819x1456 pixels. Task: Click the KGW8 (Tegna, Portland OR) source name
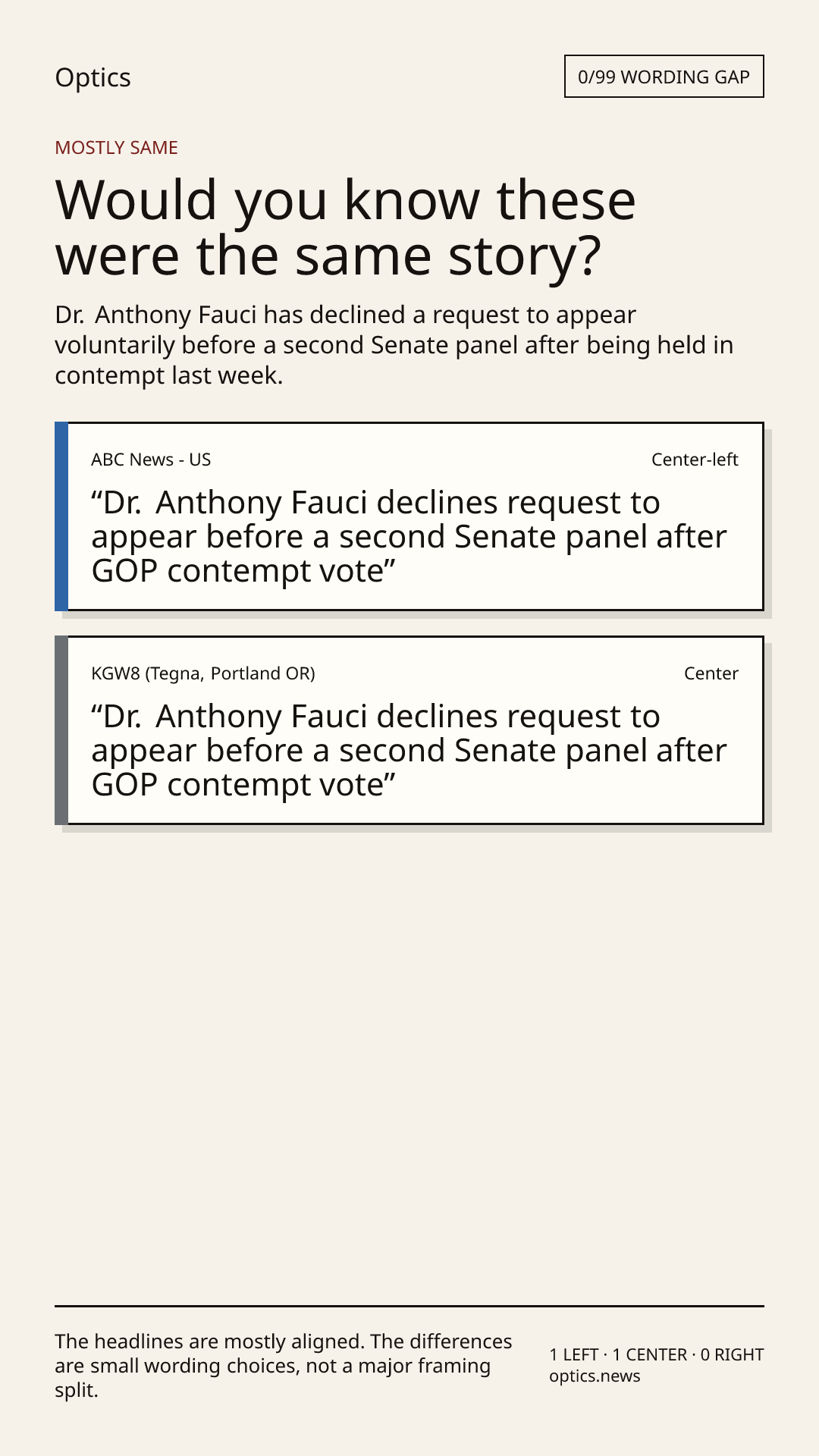click(203, 673)
